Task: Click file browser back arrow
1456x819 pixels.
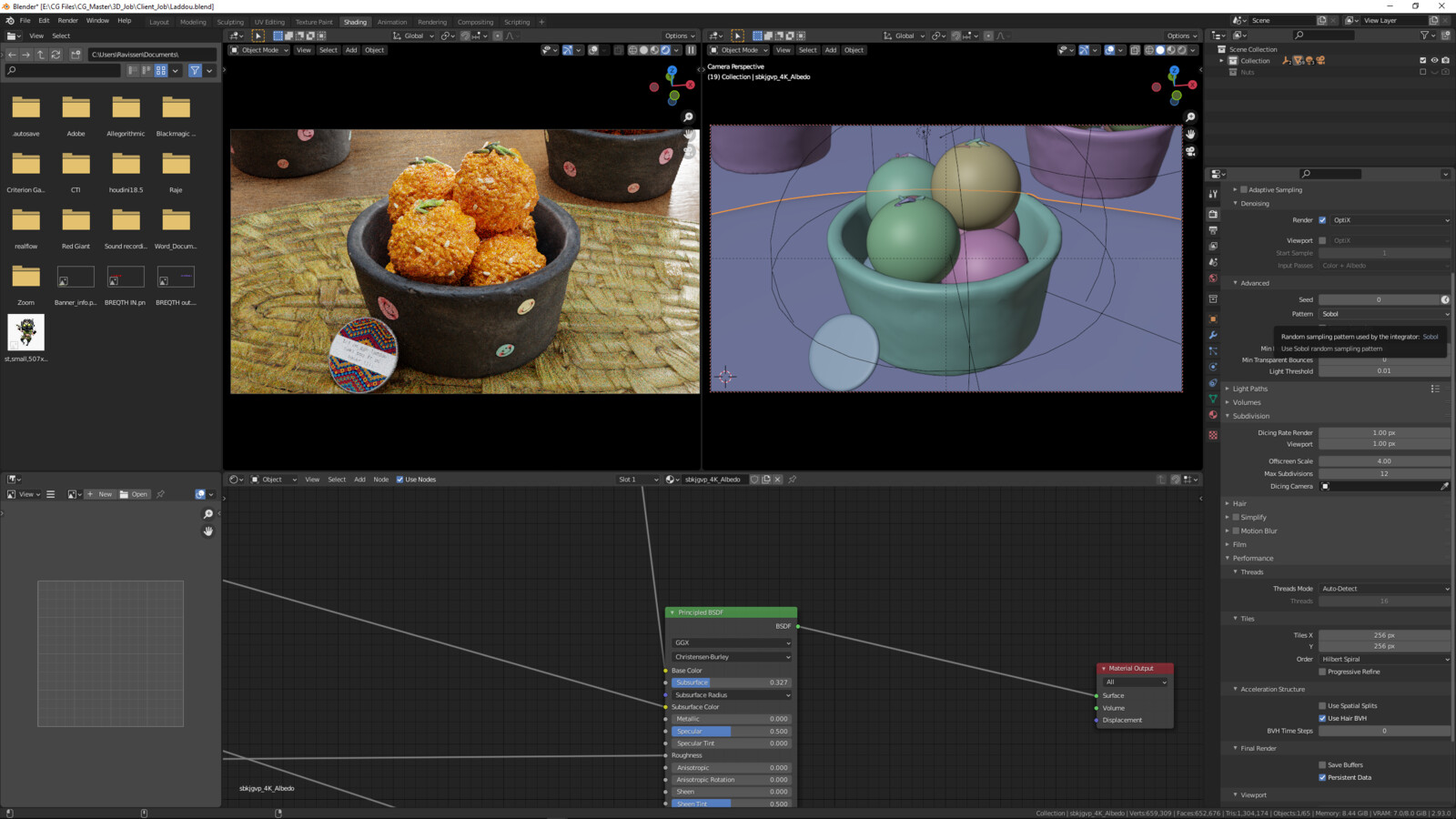Action: click(x=12, y=55)
